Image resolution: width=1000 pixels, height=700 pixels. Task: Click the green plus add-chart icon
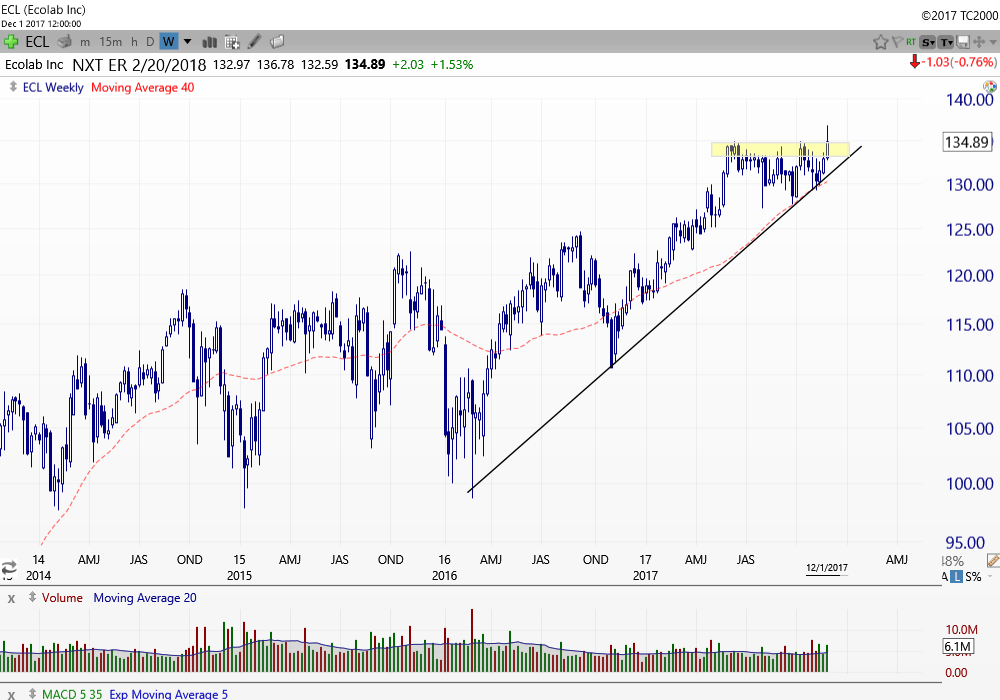11,41
